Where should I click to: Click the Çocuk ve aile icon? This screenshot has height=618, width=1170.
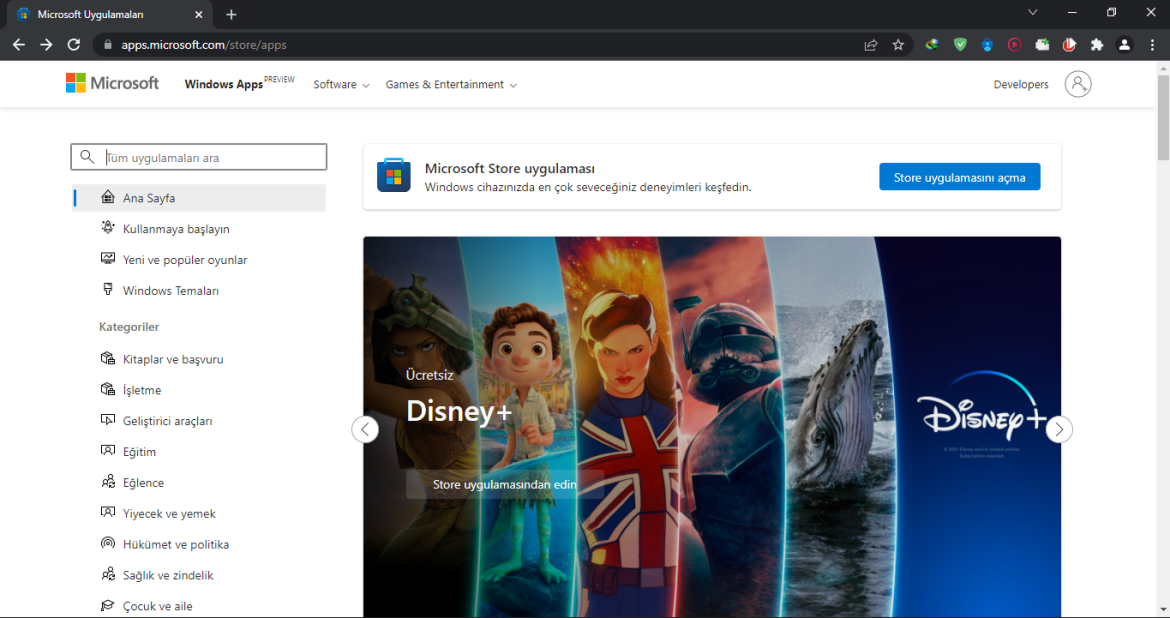point(108,605)
